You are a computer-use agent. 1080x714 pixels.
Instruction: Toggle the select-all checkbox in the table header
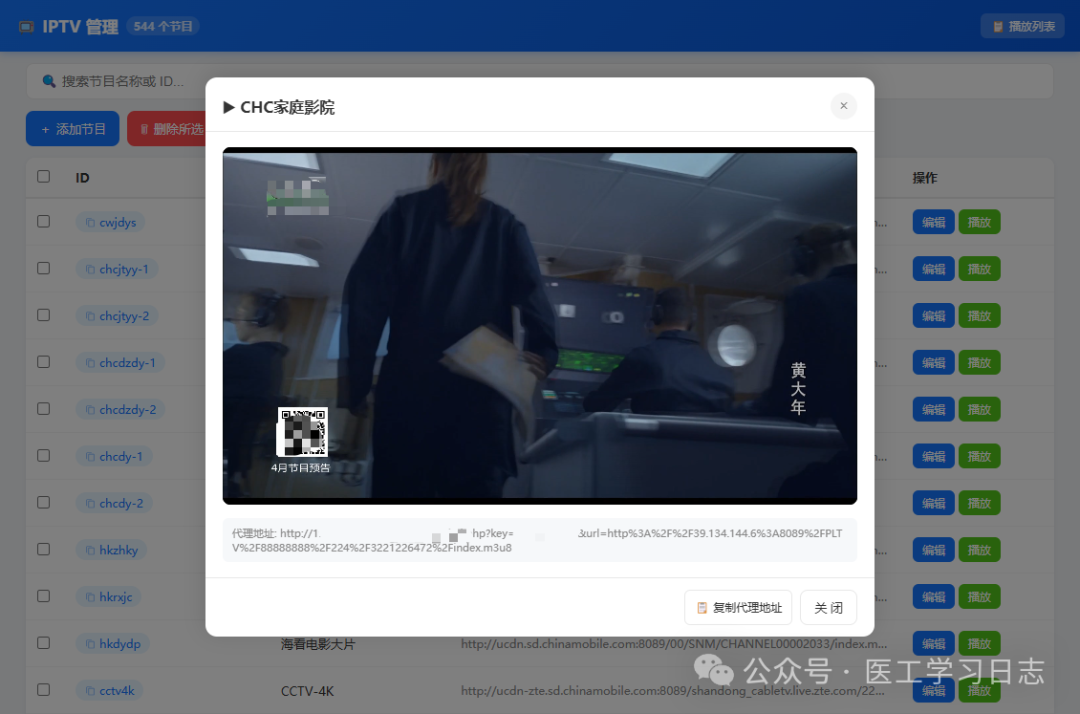click(43, 177)
